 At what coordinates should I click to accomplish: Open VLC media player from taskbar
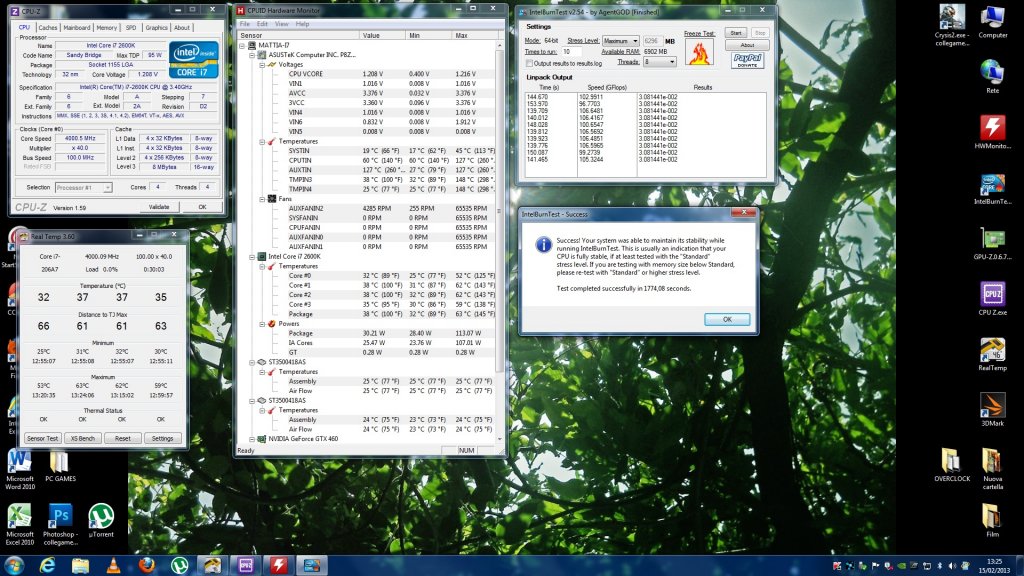point(114,566)
